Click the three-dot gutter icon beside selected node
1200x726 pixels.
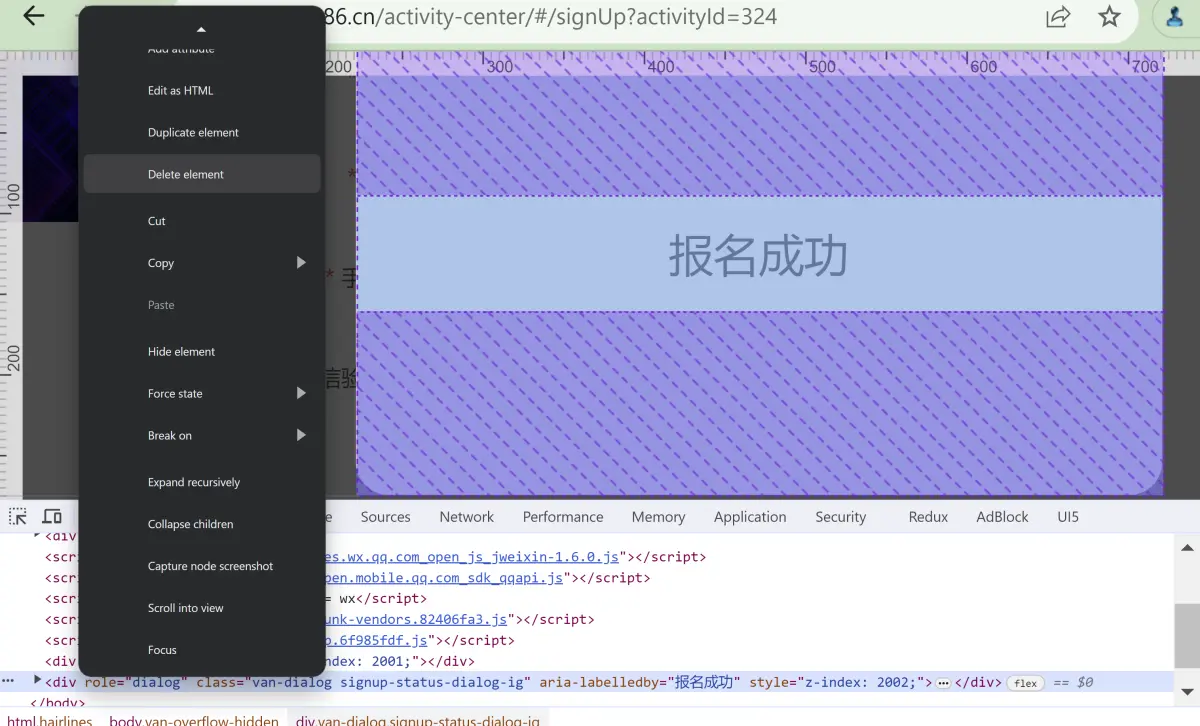coord(9,681)
